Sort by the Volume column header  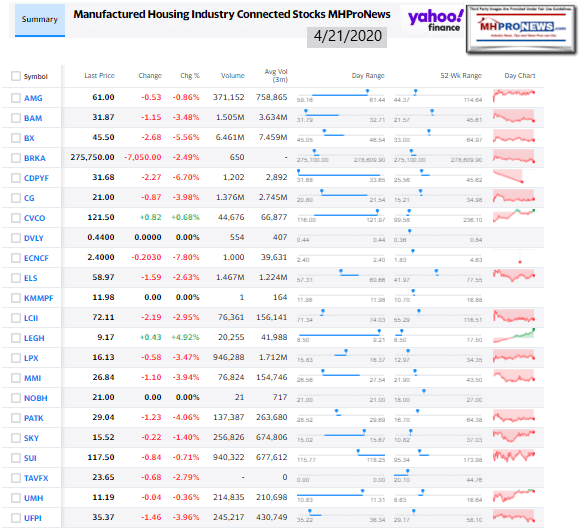click(x=233, y=76)
